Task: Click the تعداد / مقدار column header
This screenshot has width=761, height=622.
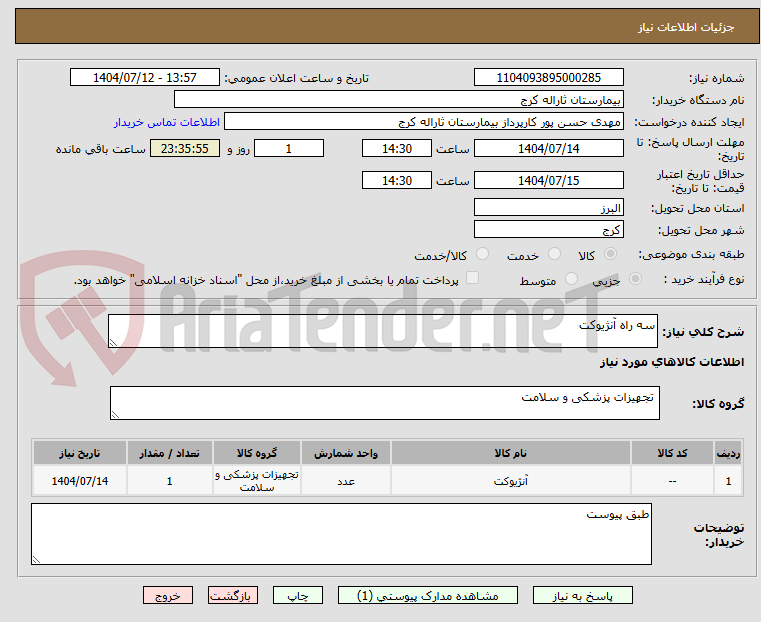Action: coord(169,453)
